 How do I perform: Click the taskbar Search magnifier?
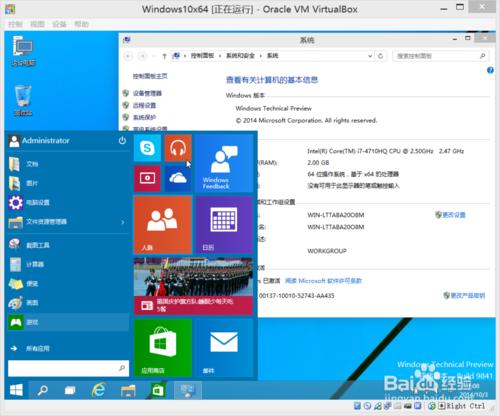(42, 390)
